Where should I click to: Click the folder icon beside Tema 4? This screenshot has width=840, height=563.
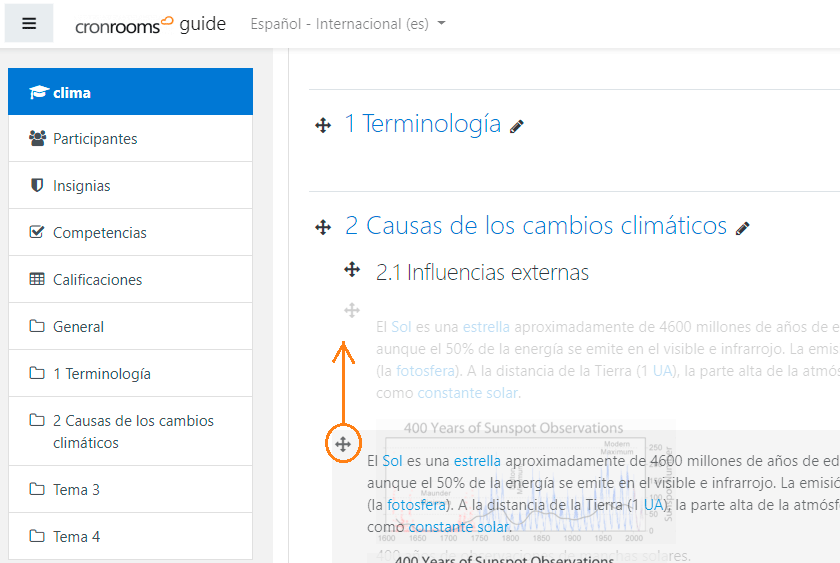(36, 536)
